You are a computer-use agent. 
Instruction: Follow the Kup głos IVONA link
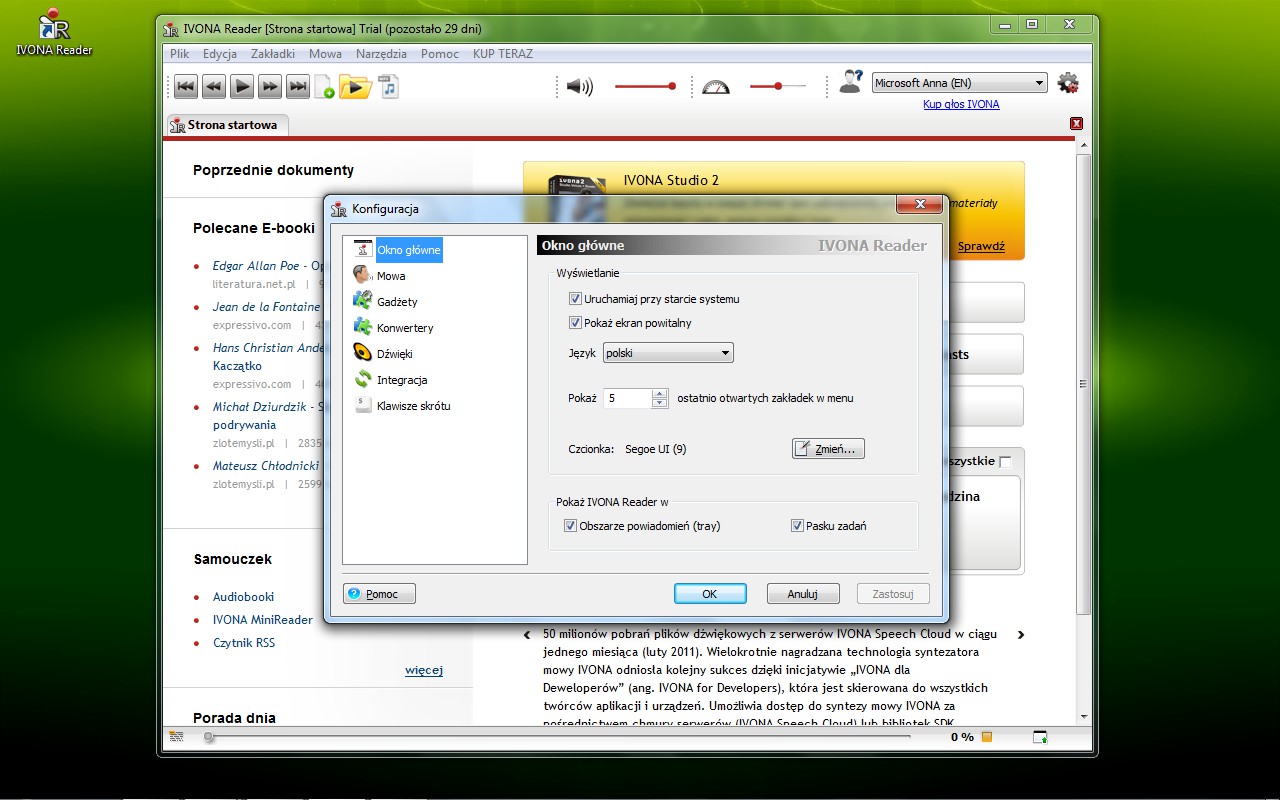pos(960,104)
